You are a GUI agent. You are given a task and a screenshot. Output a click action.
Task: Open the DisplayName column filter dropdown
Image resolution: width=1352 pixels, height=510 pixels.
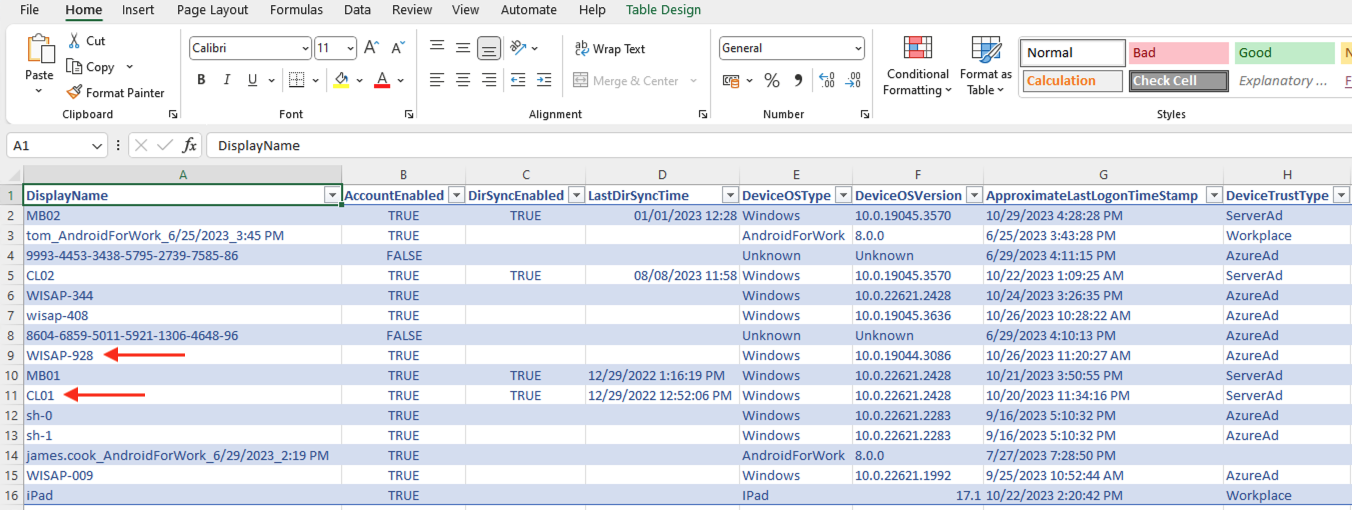332,196
